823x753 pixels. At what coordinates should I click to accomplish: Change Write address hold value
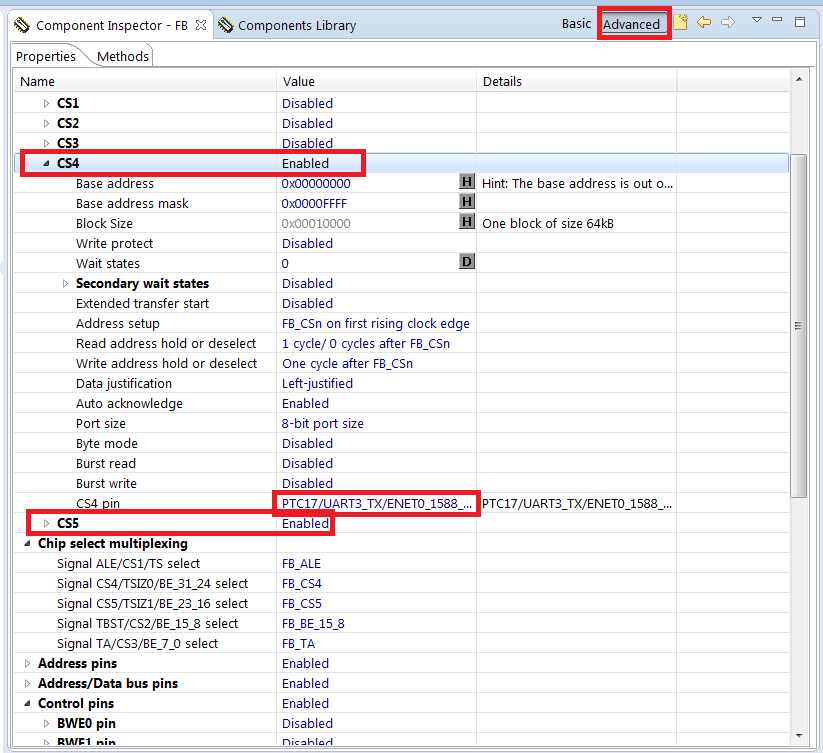click(347, 364)
